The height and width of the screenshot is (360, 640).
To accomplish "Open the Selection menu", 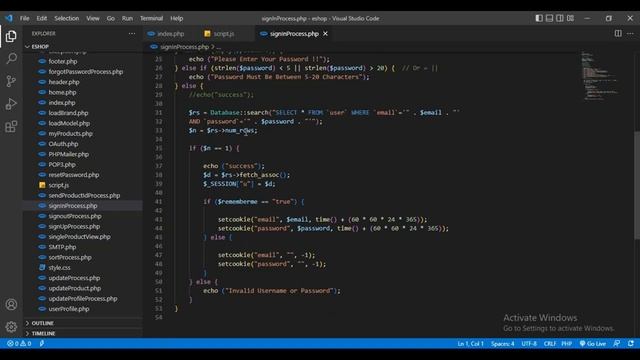I will pos(67,18).
